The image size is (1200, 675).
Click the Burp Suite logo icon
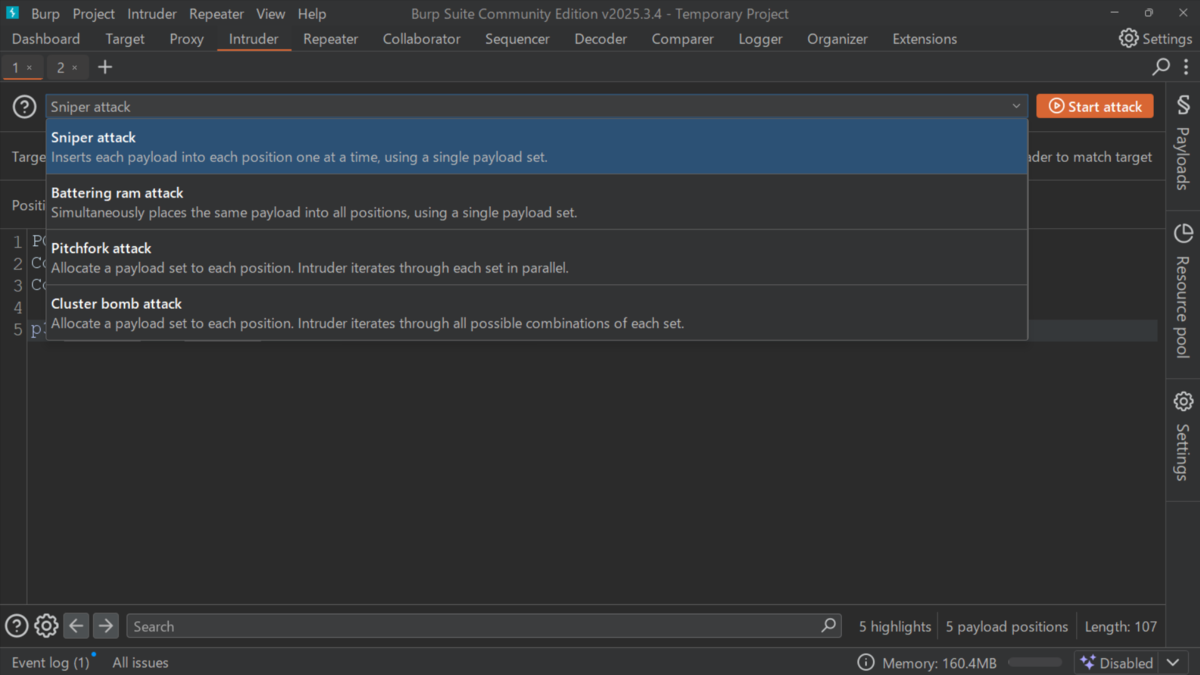point(13,13)
